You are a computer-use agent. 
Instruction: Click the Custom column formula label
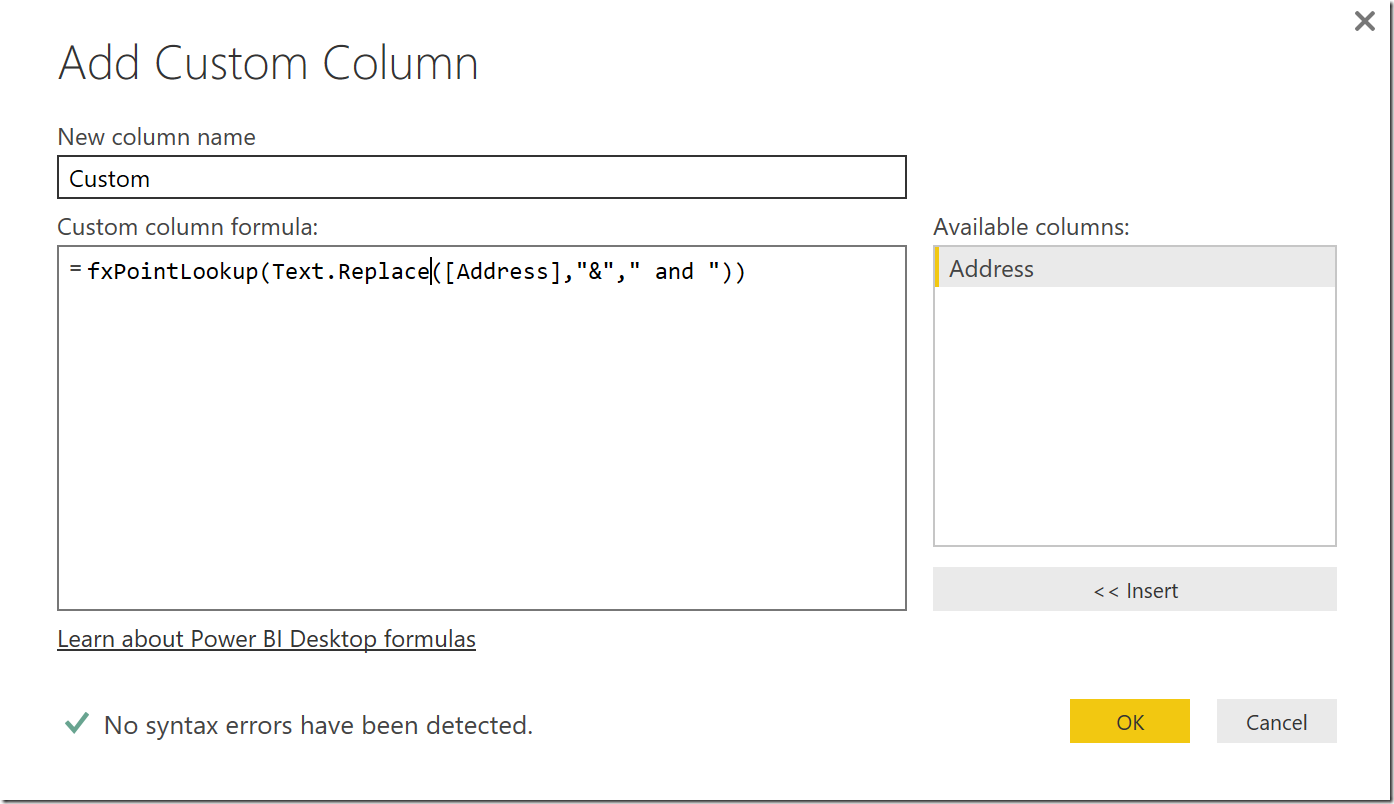[188, 227]
